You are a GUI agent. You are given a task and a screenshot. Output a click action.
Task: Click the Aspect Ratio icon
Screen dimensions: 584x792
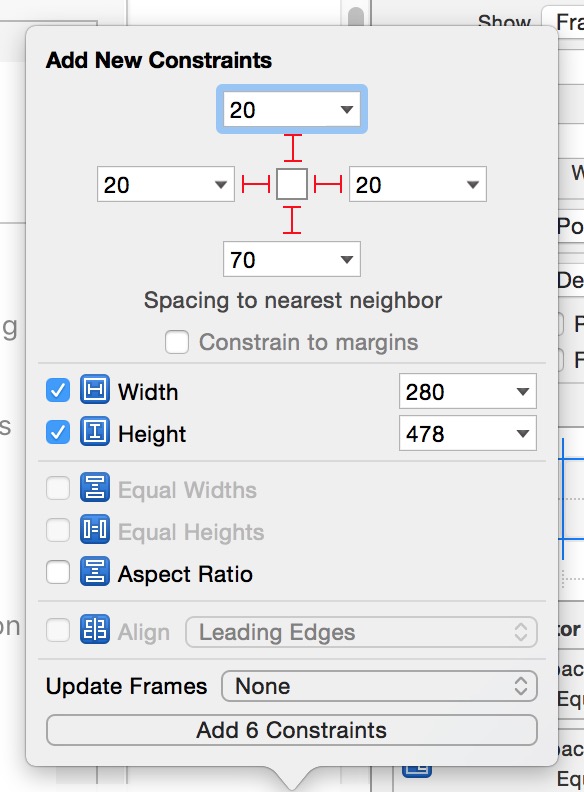(x=94, y=571)
